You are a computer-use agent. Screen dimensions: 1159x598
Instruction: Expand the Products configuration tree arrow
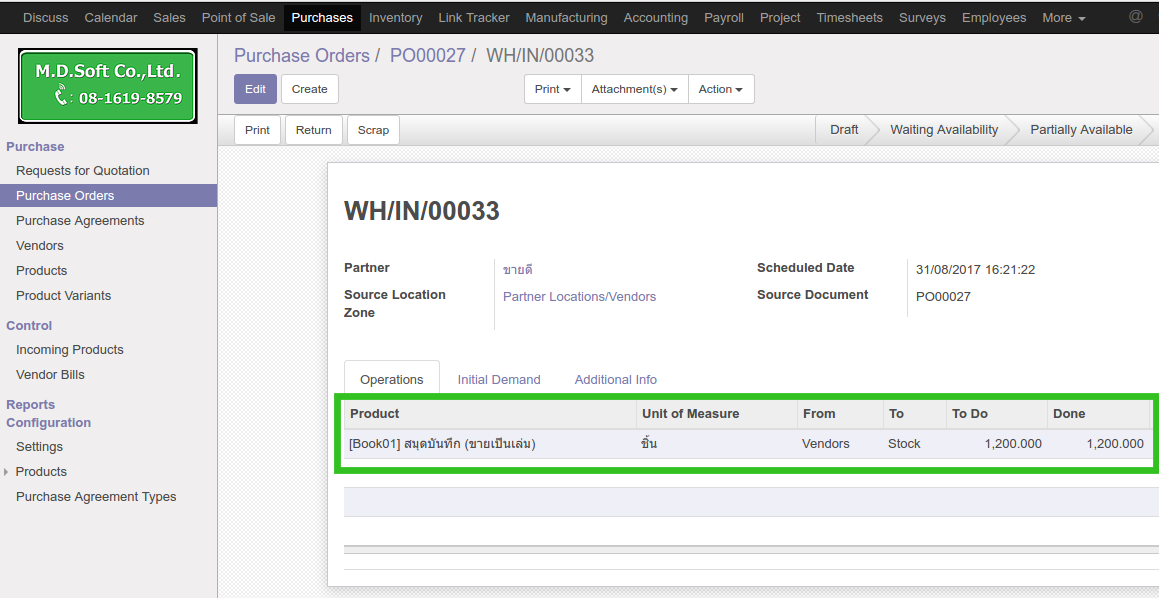point(7,472)
